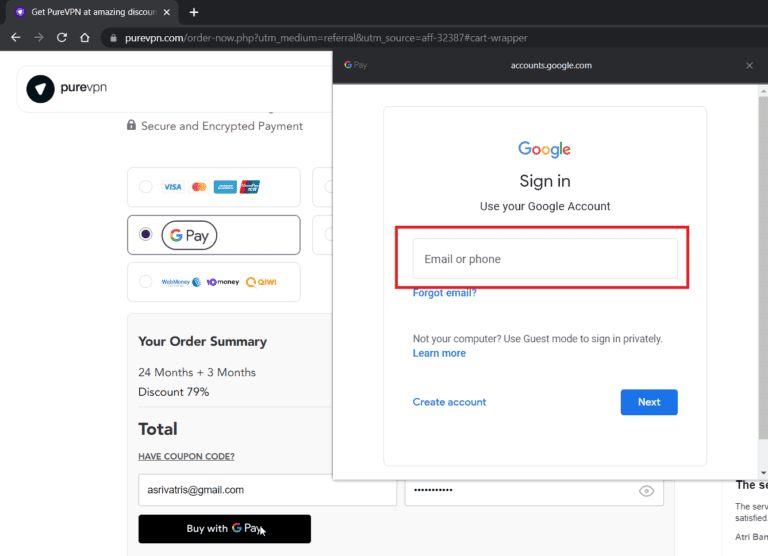Select the credit card payment radio button
Image resolution: width=768 pixels, height=556 pixels.
click(146, 187)
